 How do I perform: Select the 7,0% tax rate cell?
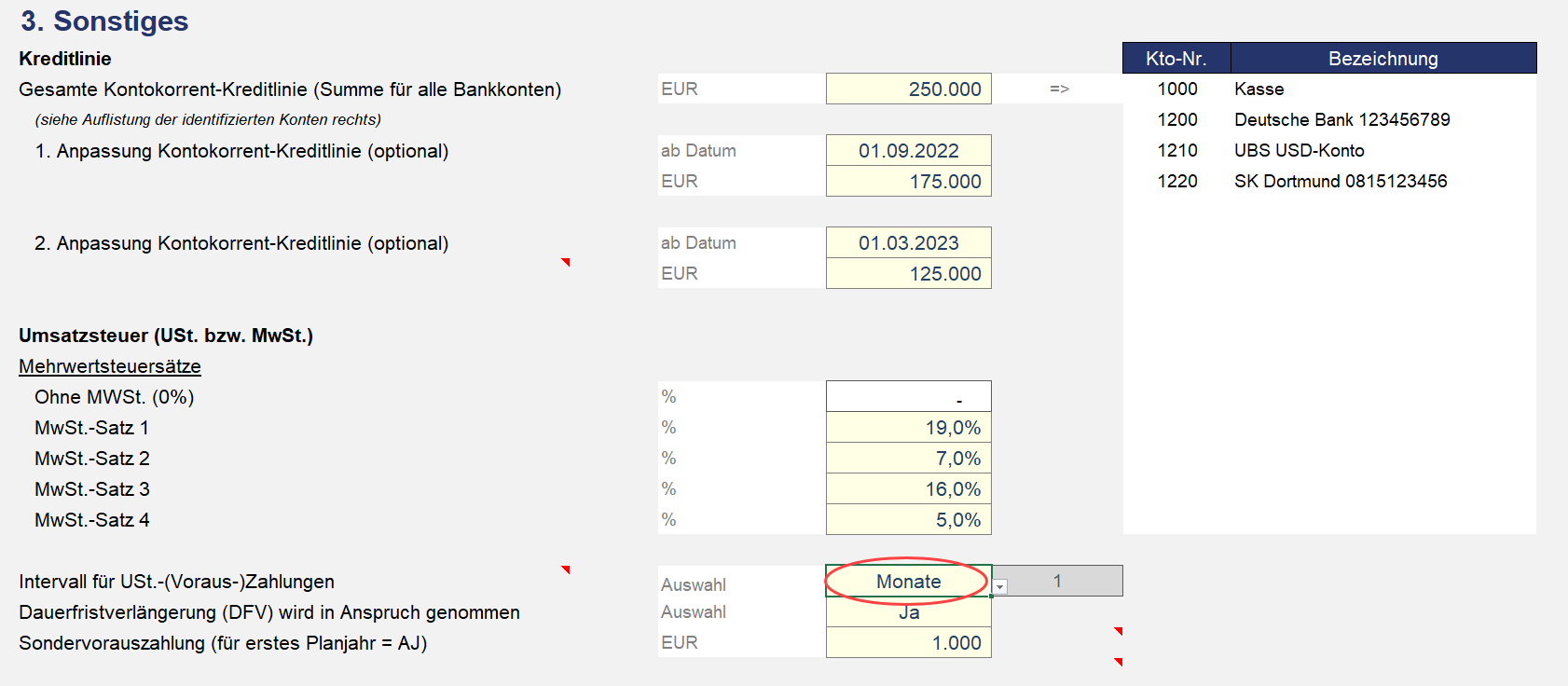pos(909,458)
